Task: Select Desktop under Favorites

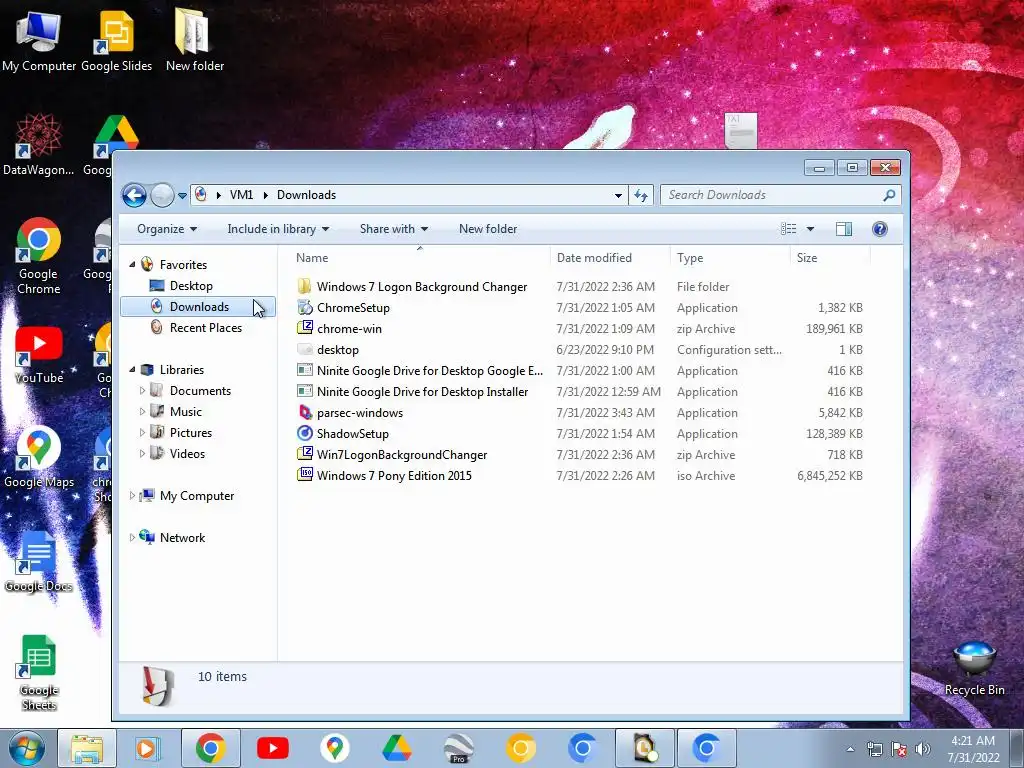Action: [191, 285]
